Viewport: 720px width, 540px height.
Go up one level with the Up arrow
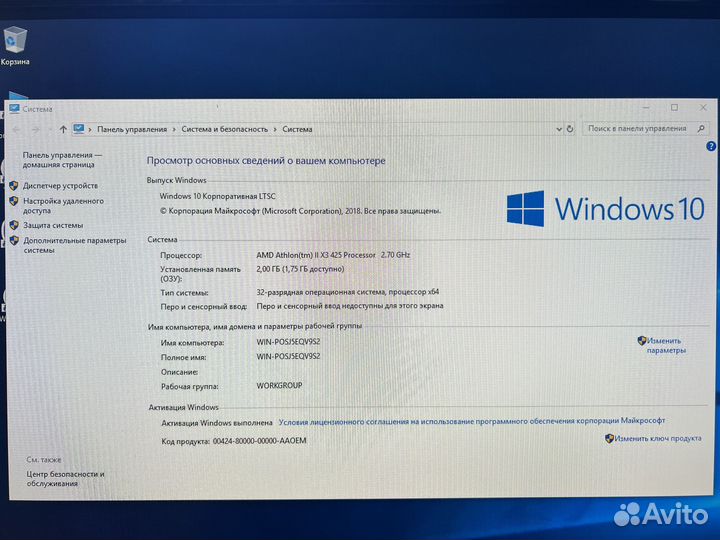click(63, 129)
